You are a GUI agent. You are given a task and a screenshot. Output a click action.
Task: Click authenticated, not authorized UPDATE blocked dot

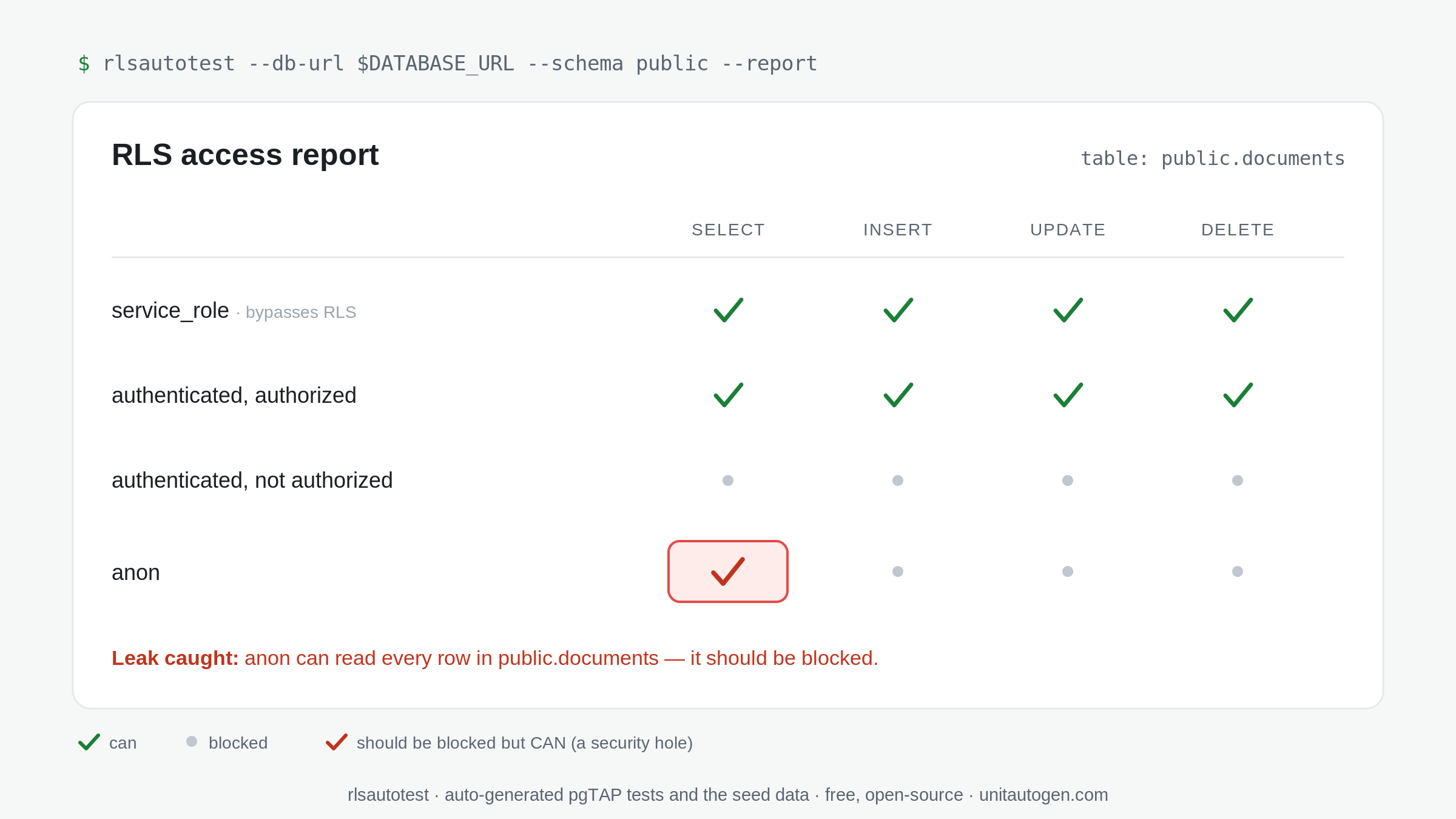[1068, 480]
